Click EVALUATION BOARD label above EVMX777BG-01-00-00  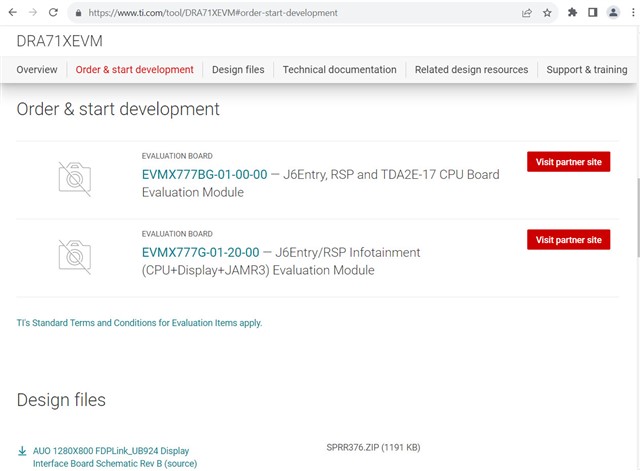pos(177,156)
